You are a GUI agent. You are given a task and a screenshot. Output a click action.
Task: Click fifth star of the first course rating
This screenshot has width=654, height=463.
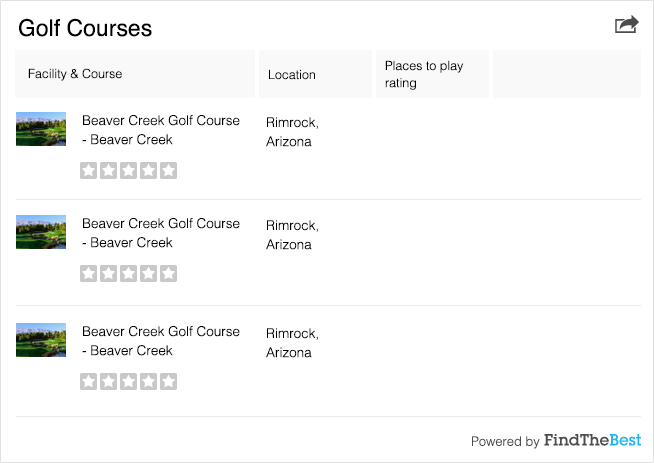[168, 170]
